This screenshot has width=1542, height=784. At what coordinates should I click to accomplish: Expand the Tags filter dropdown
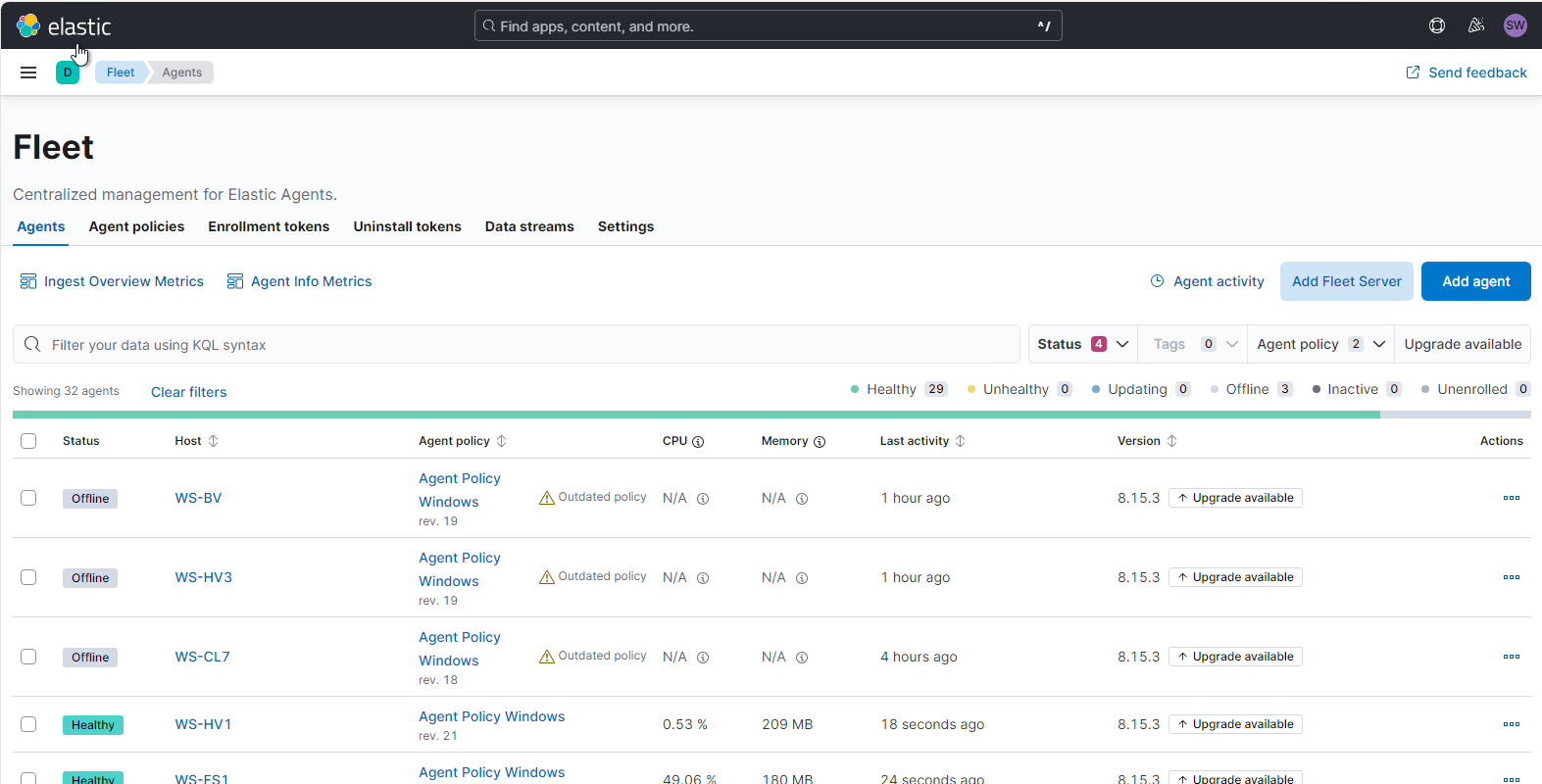point(1193,344)
